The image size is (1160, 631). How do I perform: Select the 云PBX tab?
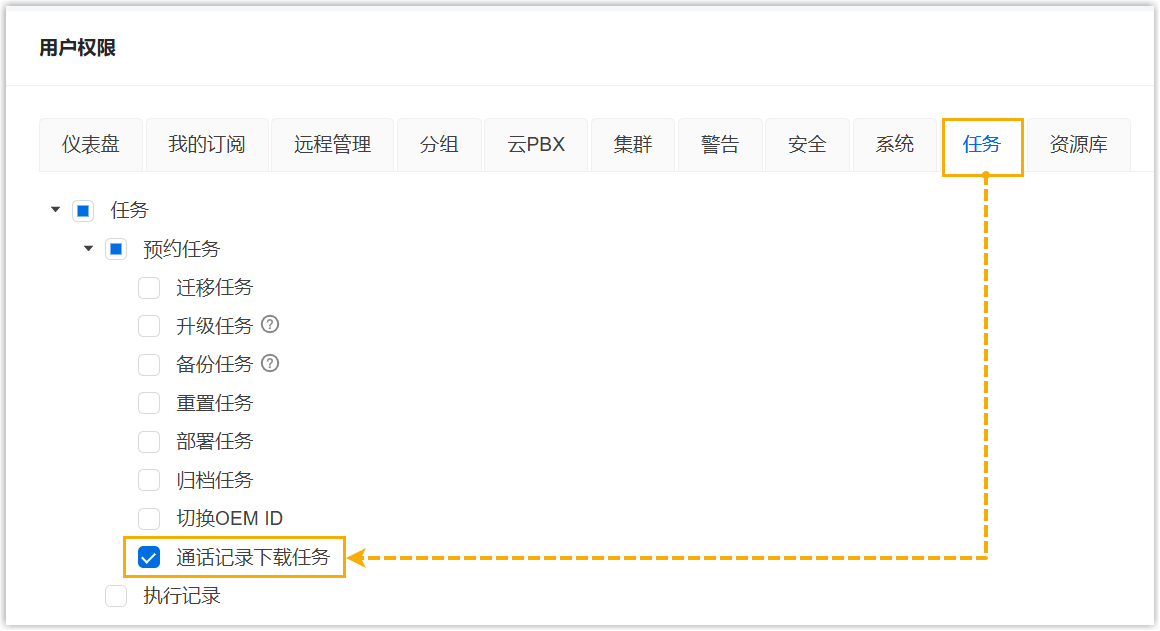(536, 145)
